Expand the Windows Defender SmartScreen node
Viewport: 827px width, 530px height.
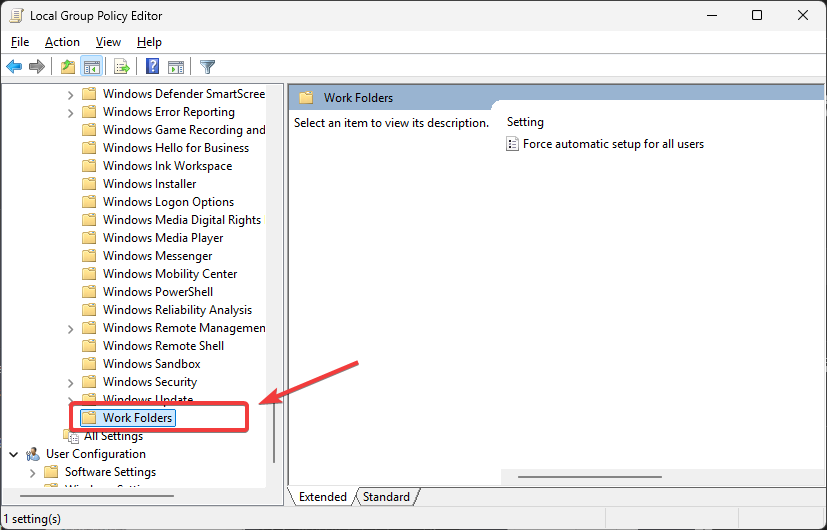pyautogui.click(x=70, y=95)
